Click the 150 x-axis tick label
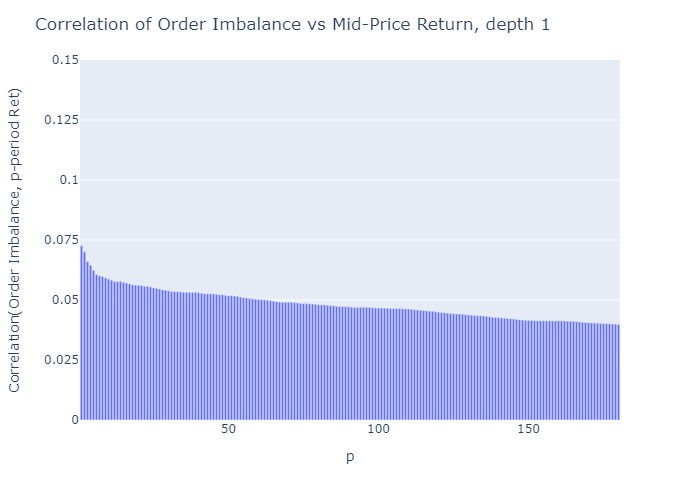 click(529, 429)
